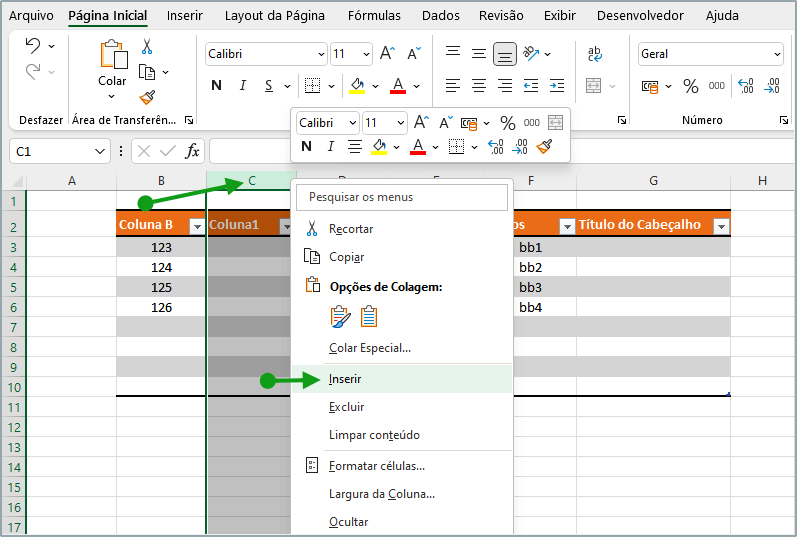797x537 pixels.
Task: Expand the Colar paste options arrow
Action: click(112, 96)
